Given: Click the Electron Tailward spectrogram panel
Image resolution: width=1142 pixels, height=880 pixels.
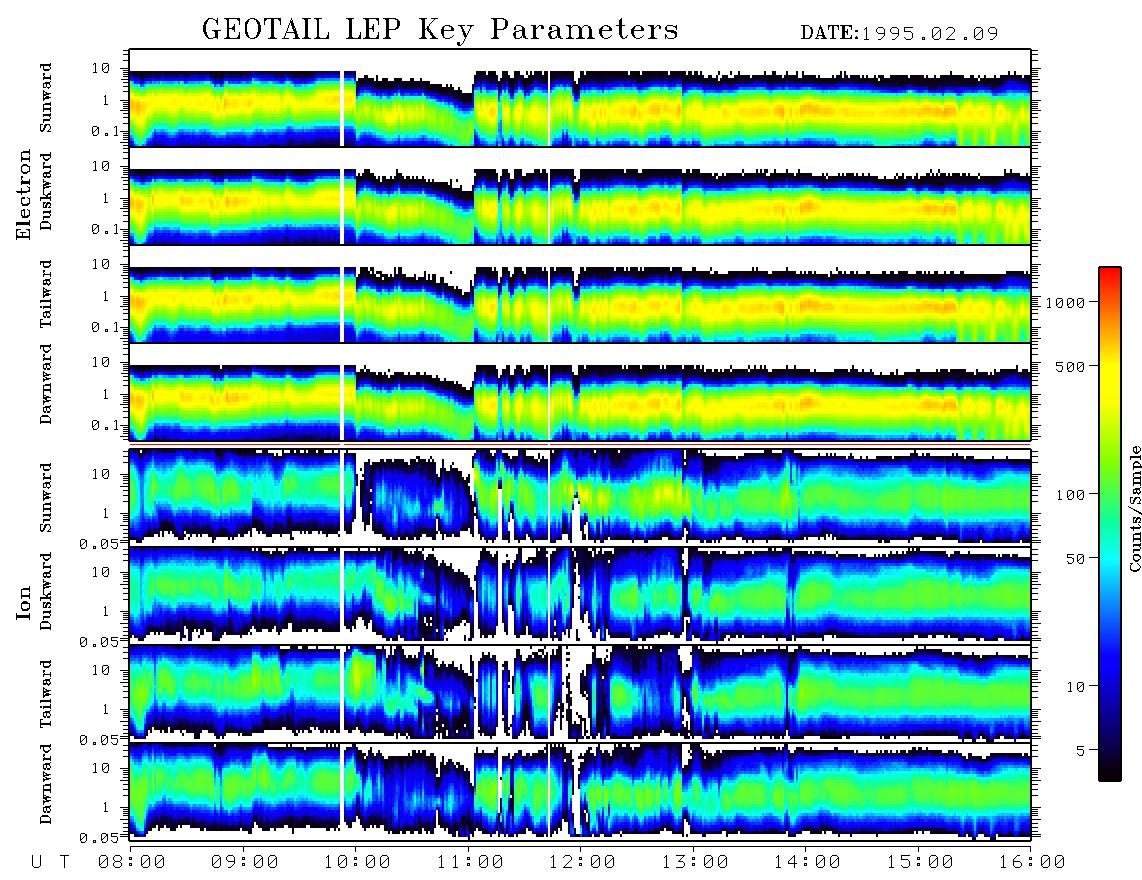Looking at the screenshot, I should pyautogui.click(x=580, y=294).
